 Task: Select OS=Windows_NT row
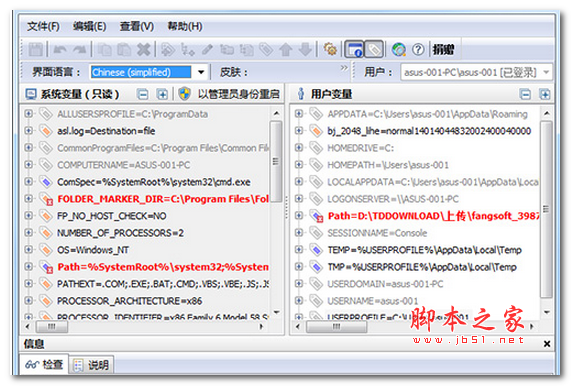tap(93, 250)
